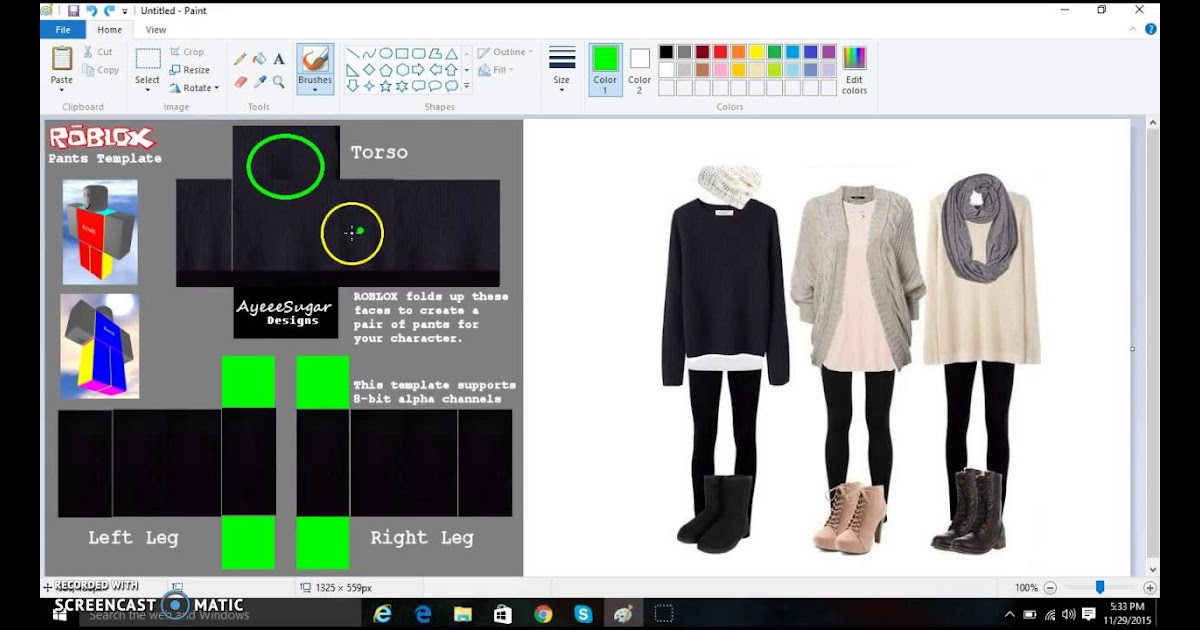Click the zoom in plus button
The image size is (1200, 630).
click(x=1150, y=588)
